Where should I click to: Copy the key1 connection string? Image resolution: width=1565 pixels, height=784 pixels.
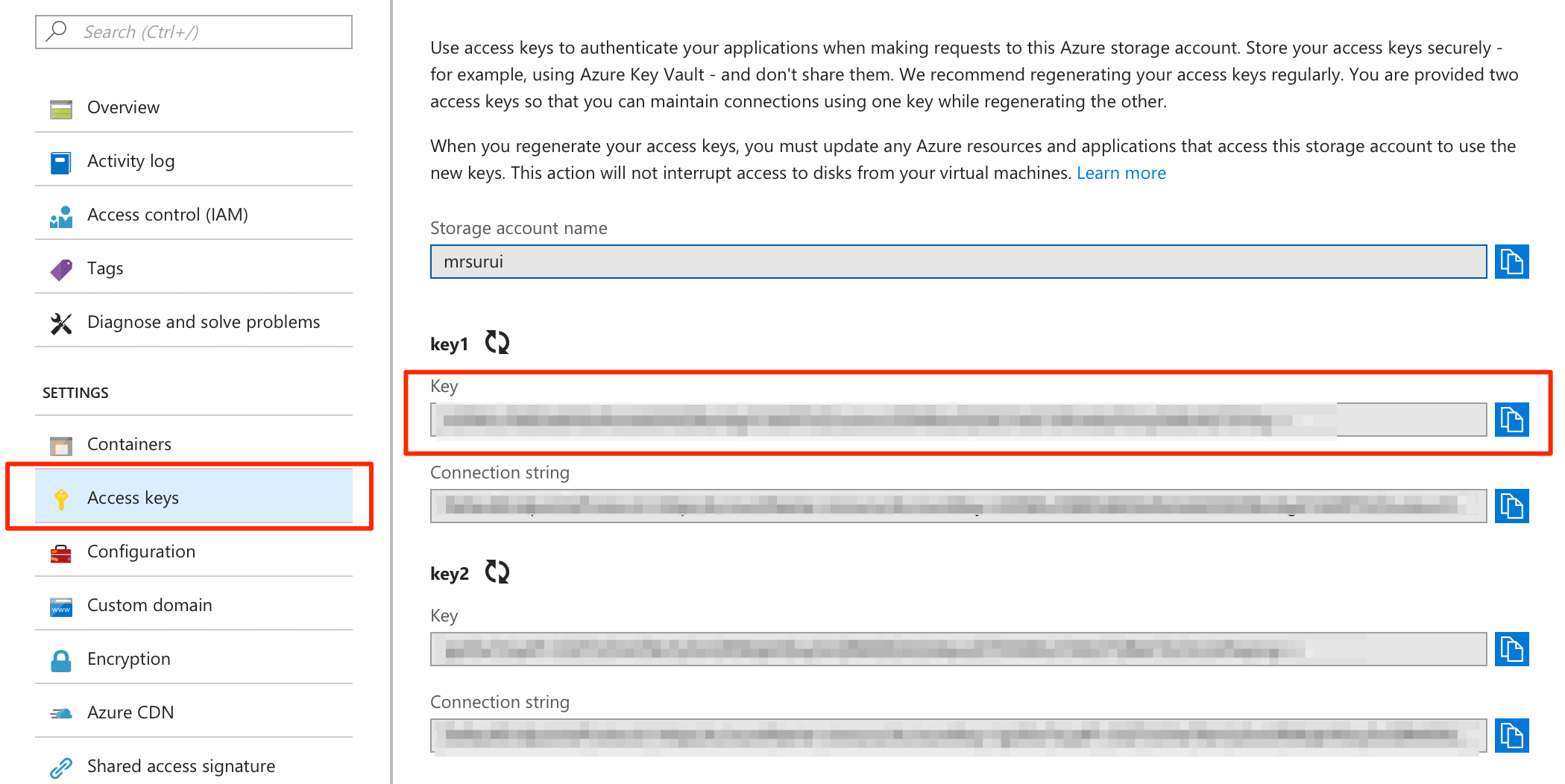pos(1512,506)
